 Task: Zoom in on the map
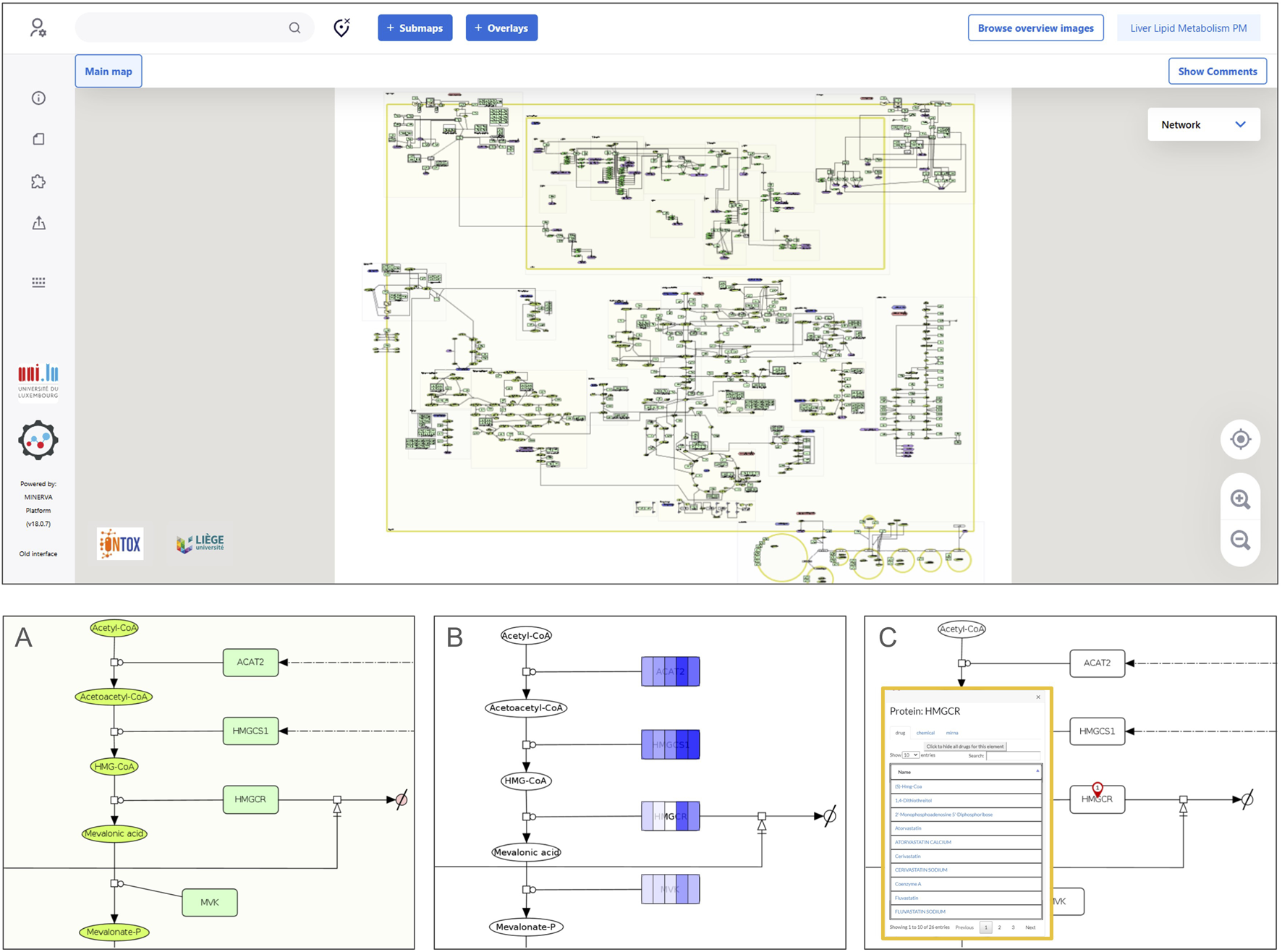(1240, 499)
